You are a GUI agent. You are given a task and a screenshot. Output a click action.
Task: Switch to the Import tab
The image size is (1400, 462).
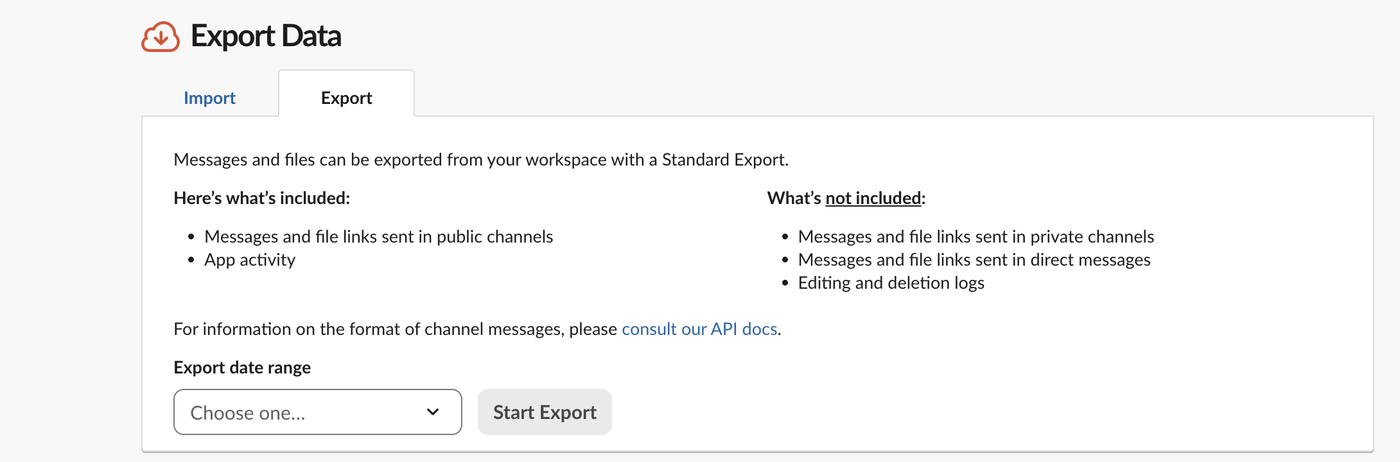(210, 98)
